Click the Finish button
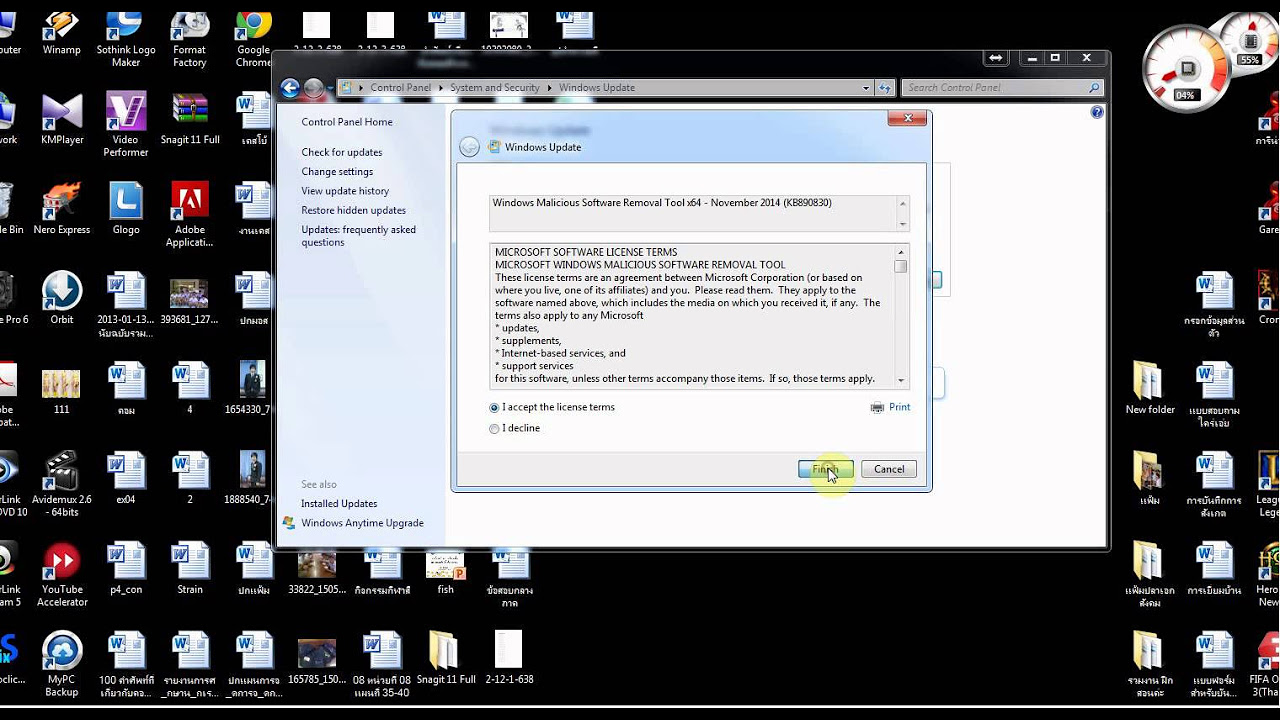This screenshot has height=720, width=1280. coord(826,469)
